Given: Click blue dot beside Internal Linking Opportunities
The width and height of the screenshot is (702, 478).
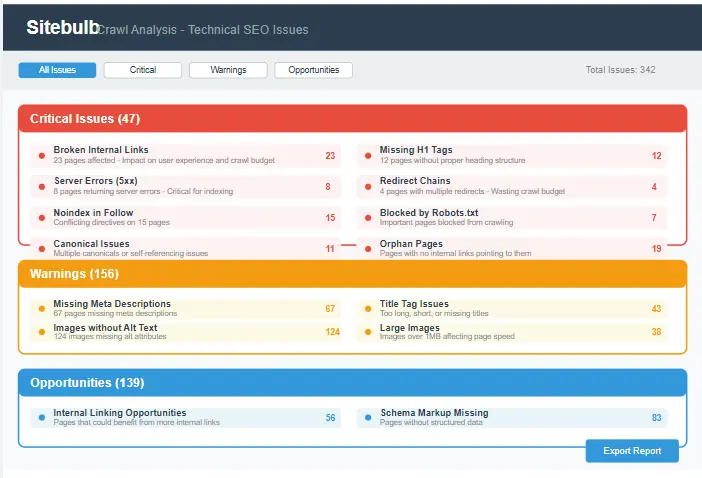Looking at the screenshot, I should coord(41,417).
